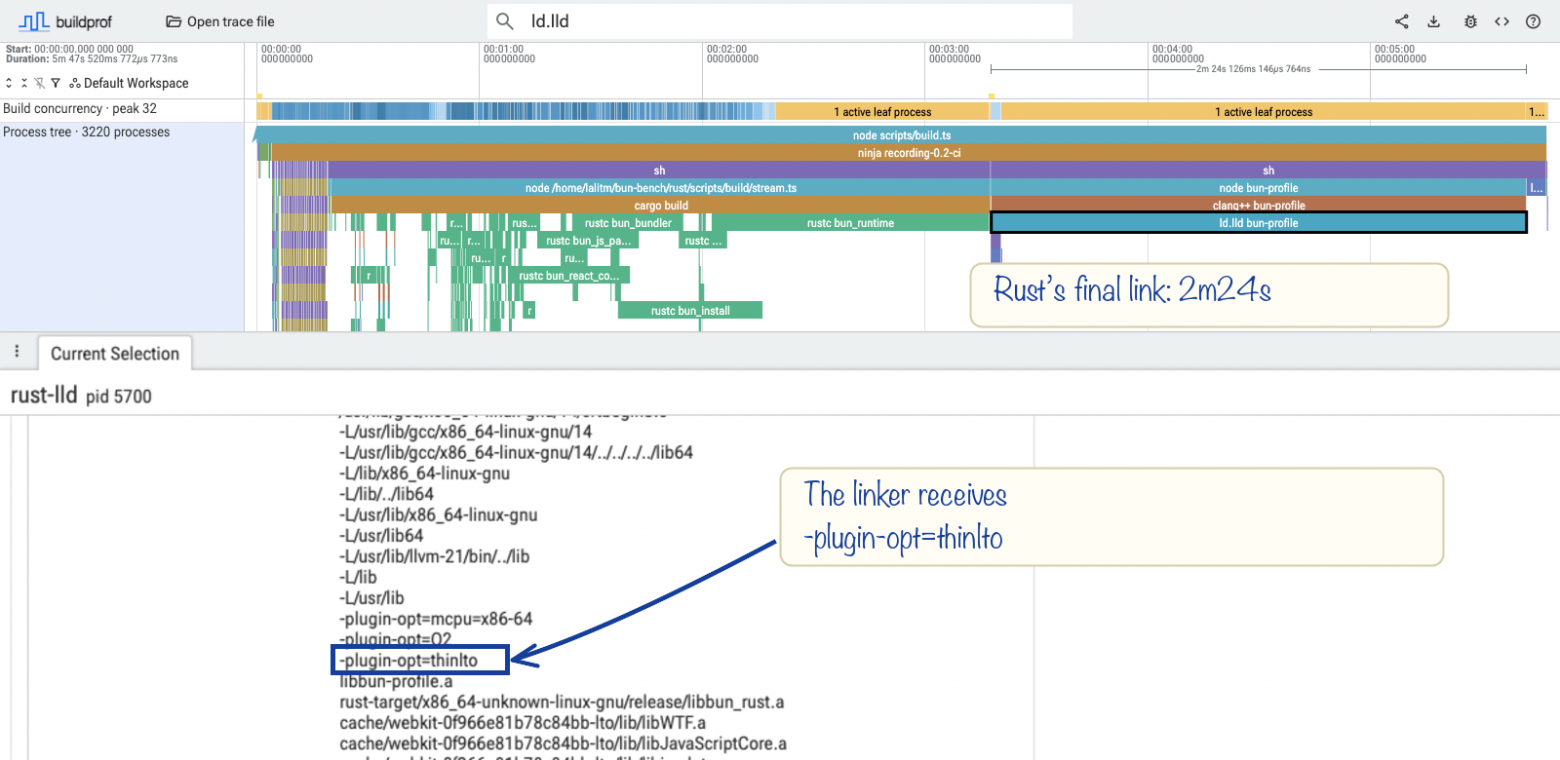Viewport: 1560px width, 760px height.
Task: Click the -L/usr/lib/llvm-21/bin/../lib argument
Action: (434, 556)
